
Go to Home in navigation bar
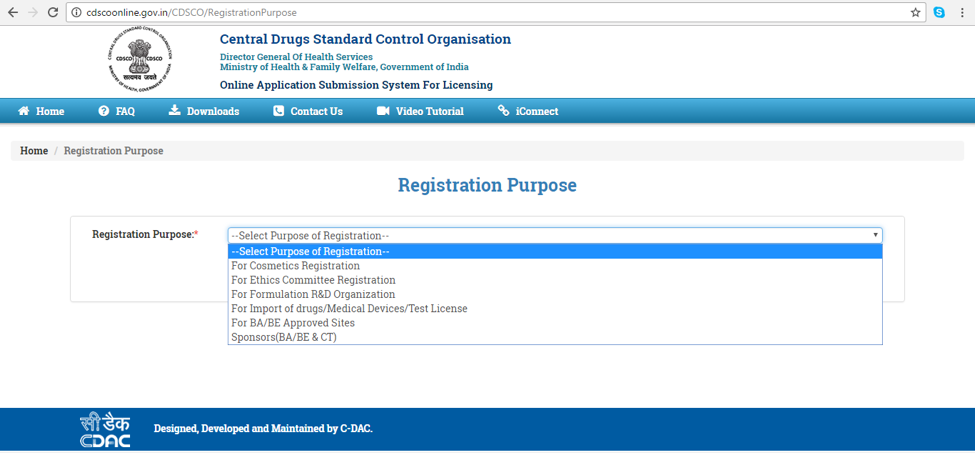tap(41, 111)
